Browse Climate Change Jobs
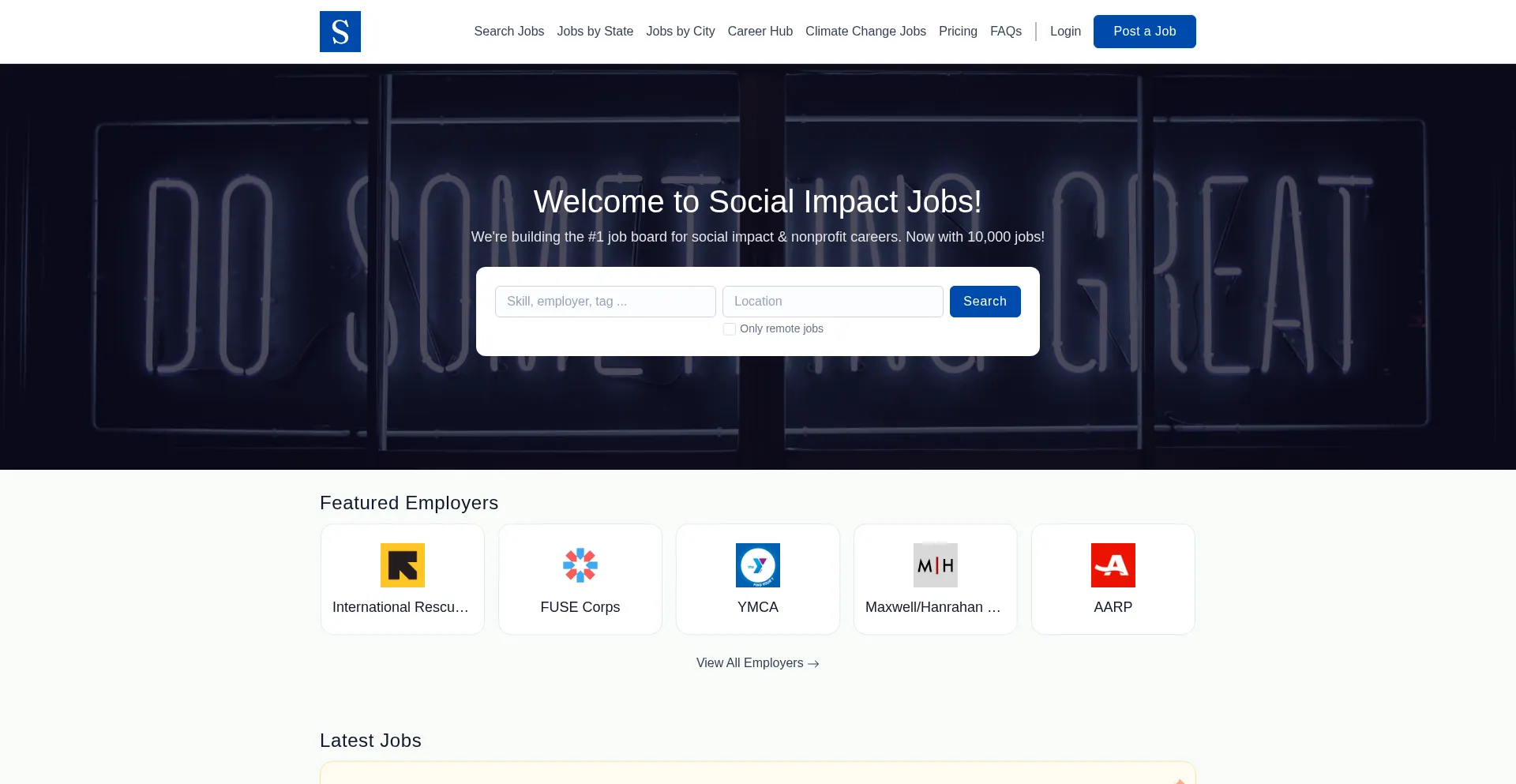Viewport: 1516px width, 784px height. tap(866, 32)
